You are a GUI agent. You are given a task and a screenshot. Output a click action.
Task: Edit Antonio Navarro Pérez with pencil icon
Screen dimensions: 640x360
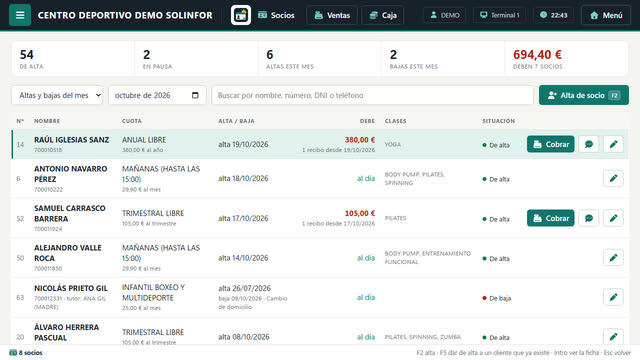613,178
